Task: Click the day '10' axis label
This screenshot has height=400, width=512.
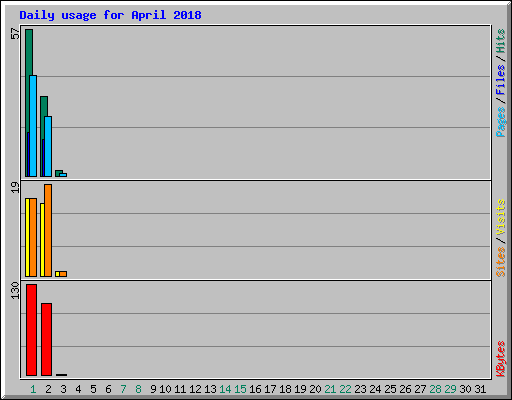Action: (165, 389)
